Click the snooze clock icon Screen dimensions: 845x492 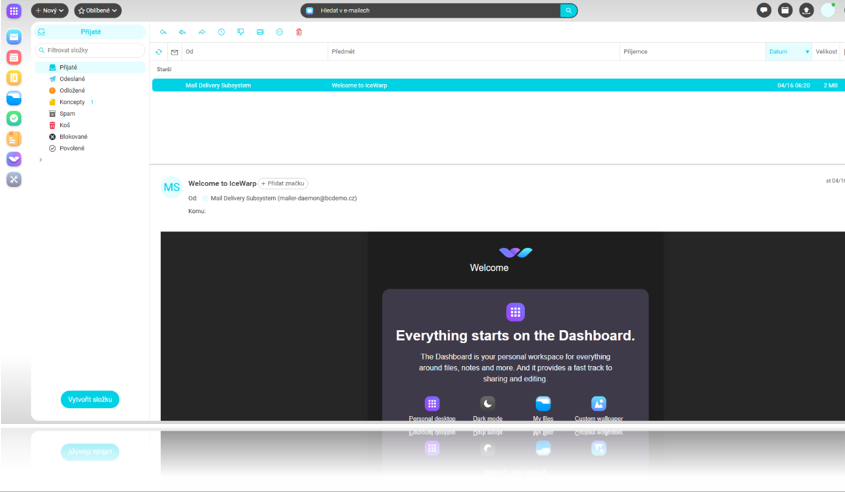221,32
